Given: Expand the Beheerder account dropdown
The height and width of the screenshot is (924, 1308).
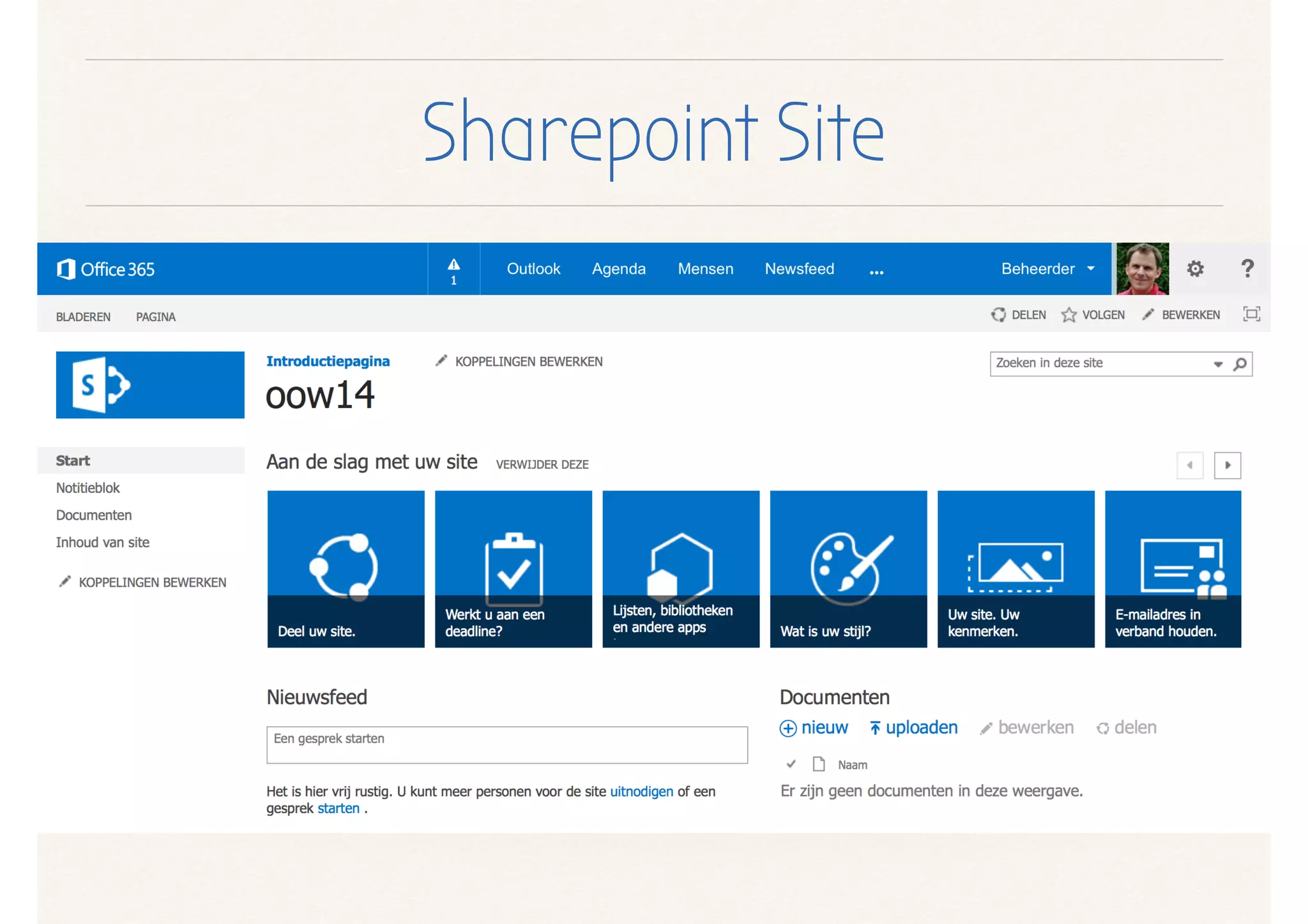Looking at the screenshot, I should (1091, 269).
